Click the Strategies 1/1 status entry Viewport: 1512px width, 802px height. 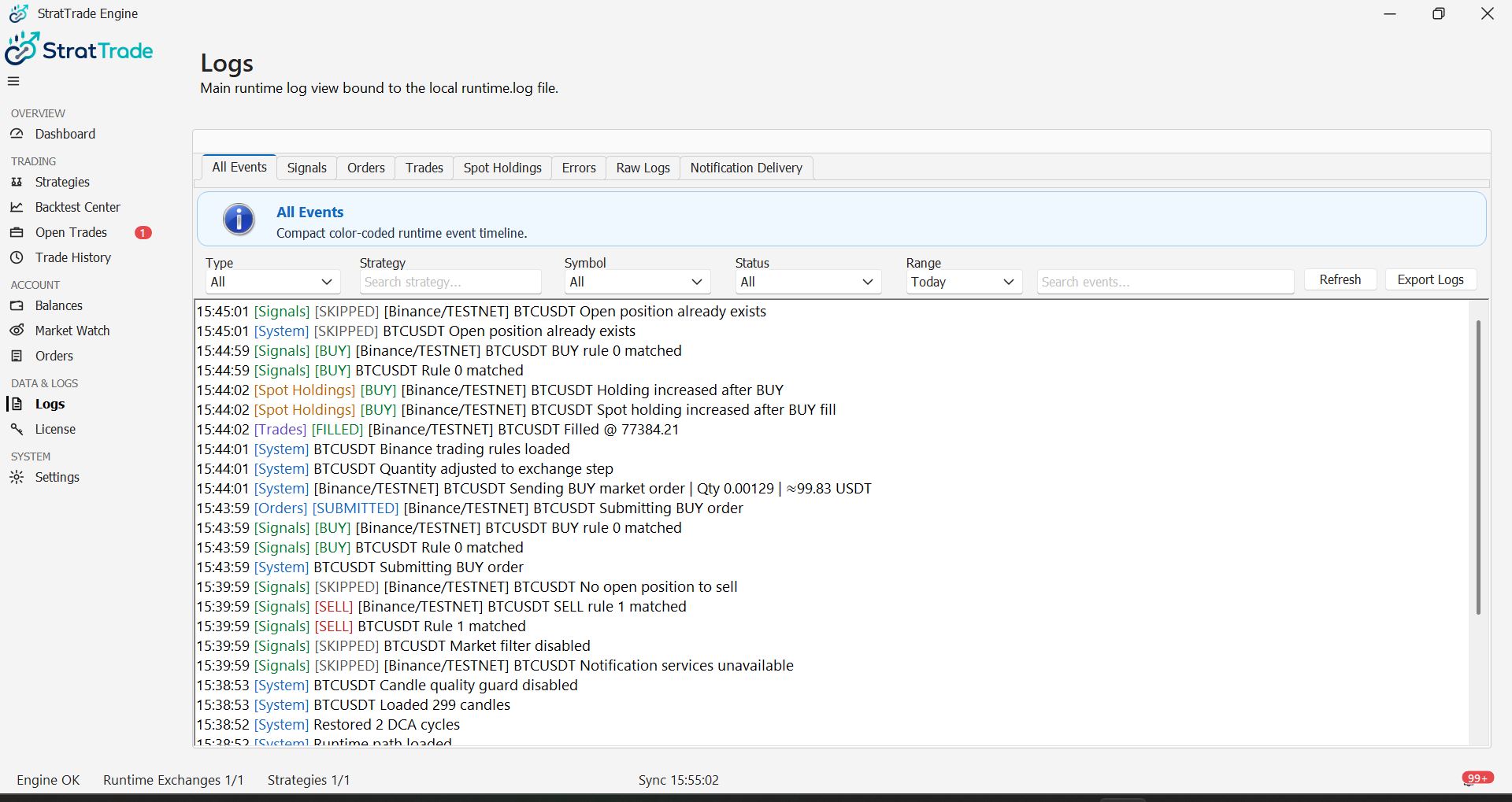(x=309, y=780)
